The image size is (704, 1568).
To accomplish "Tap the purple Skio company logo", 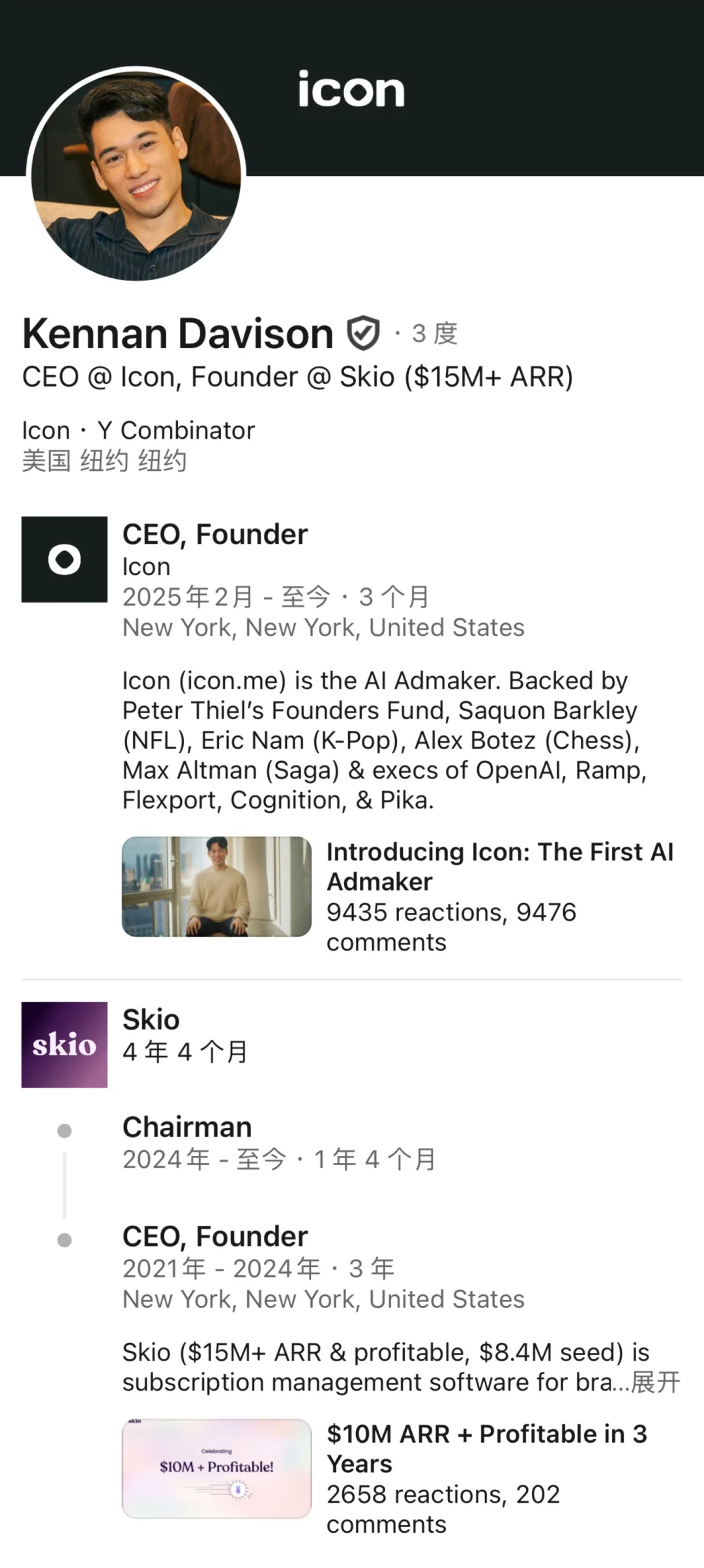I will [65, 1044].
